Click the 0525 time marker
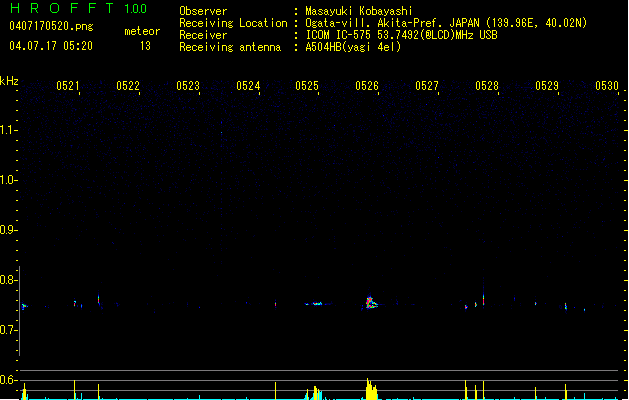This screenshot has width=629, height=400. click(x=307, y=86)
